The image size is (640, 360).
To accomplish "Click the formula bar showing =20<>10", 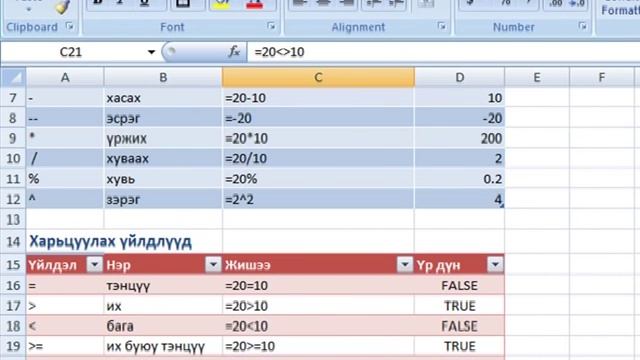I will point(443,52).
